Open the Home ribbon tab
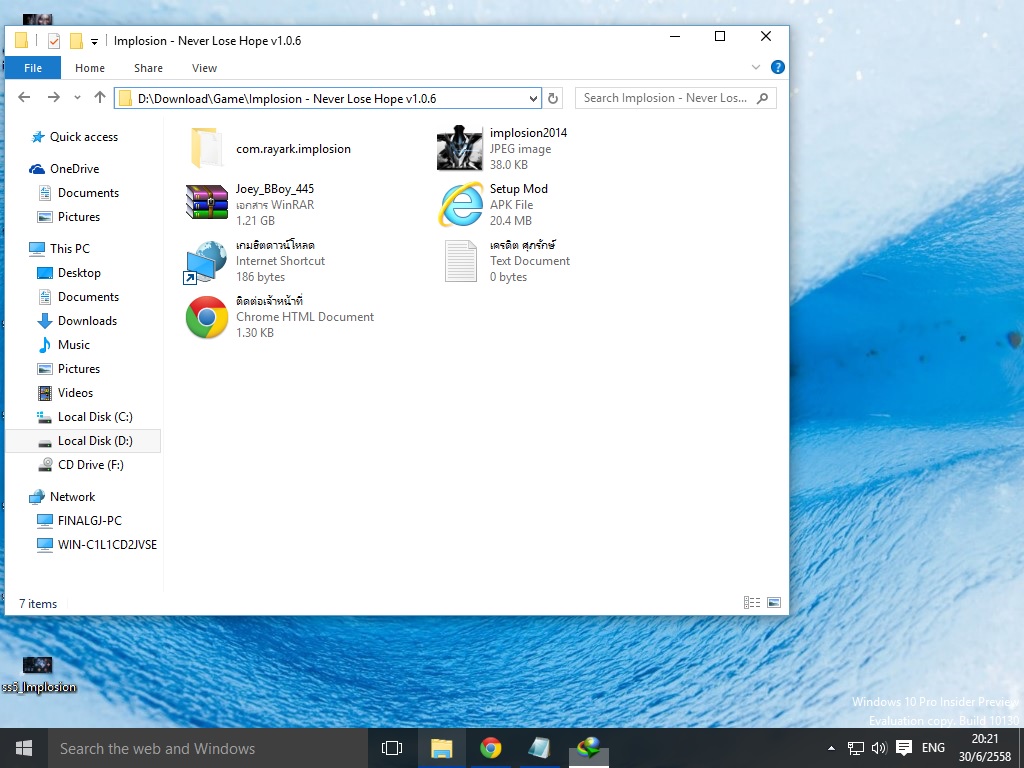This screenshot has width=1024, height=768. click(x=89, y=68)
